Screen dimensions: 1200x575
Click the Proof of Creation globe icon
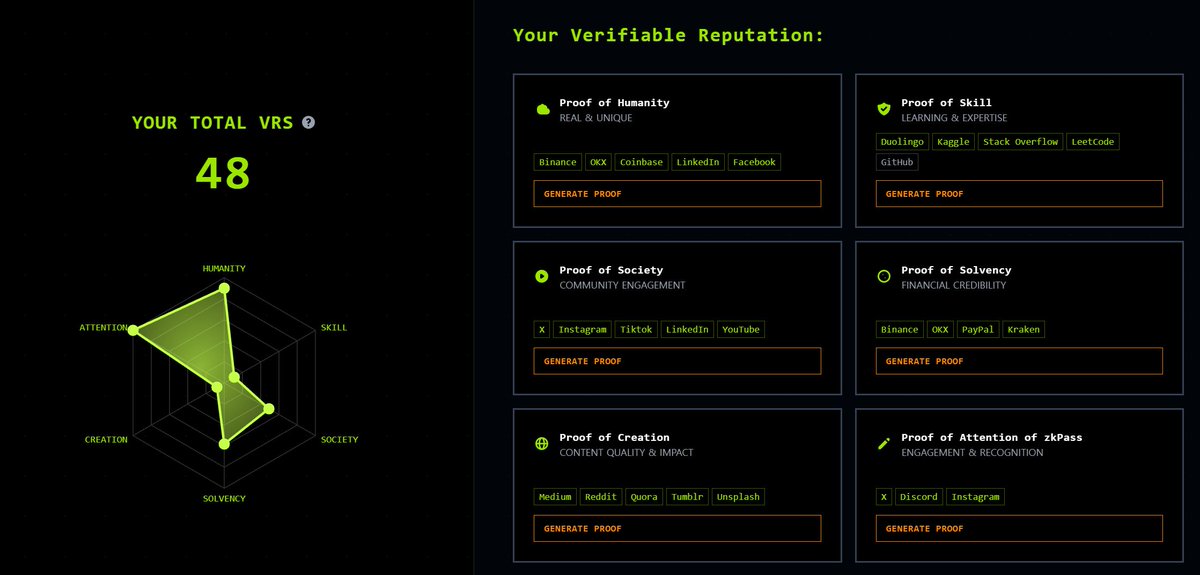[x=542, y=443]
